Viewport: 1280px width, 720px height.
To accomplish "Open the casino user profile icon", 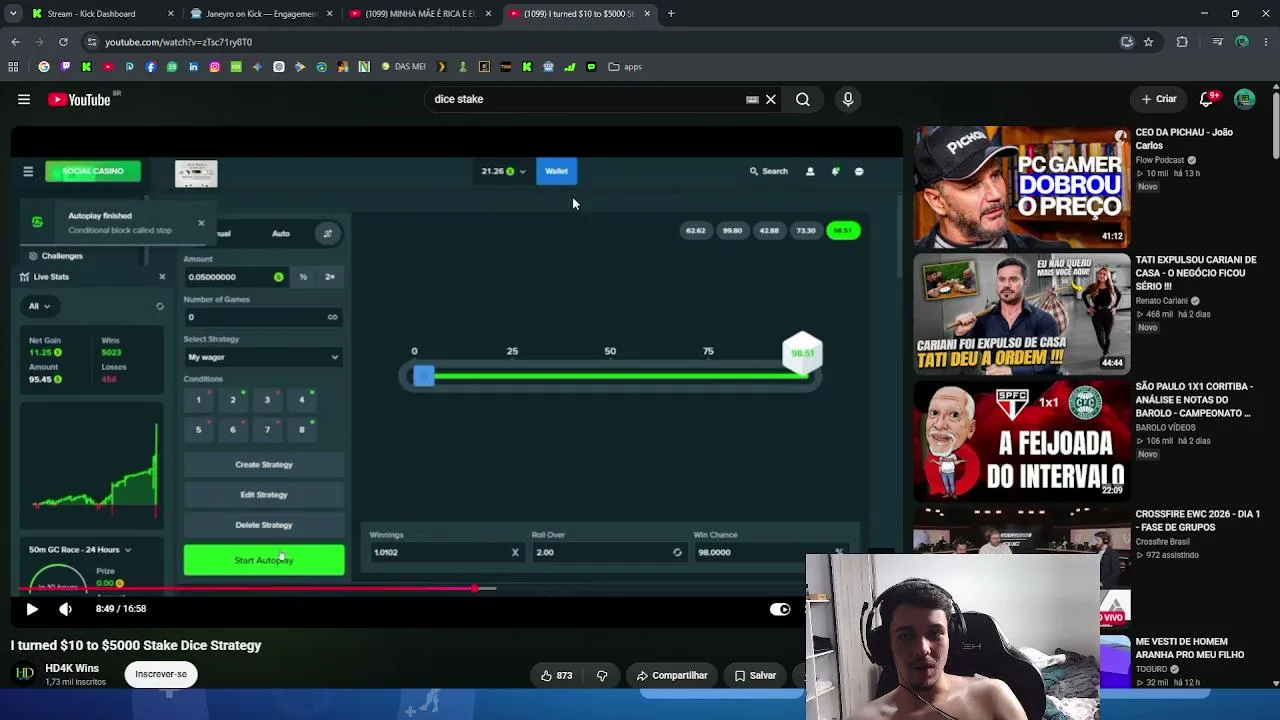I will point(810,171).
